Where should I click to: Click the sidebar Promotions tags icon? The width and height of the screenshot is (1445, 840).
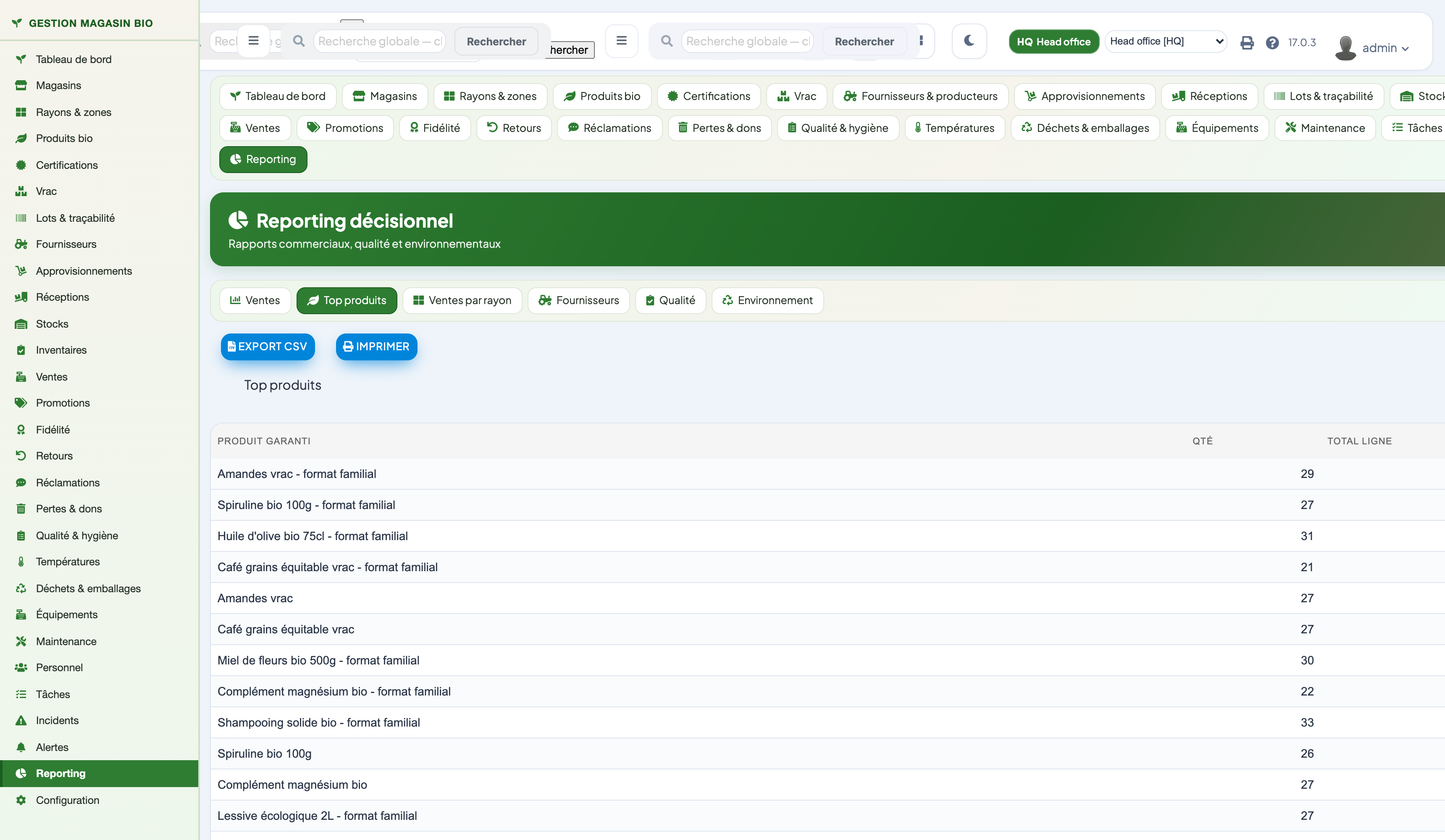point(20,403)
